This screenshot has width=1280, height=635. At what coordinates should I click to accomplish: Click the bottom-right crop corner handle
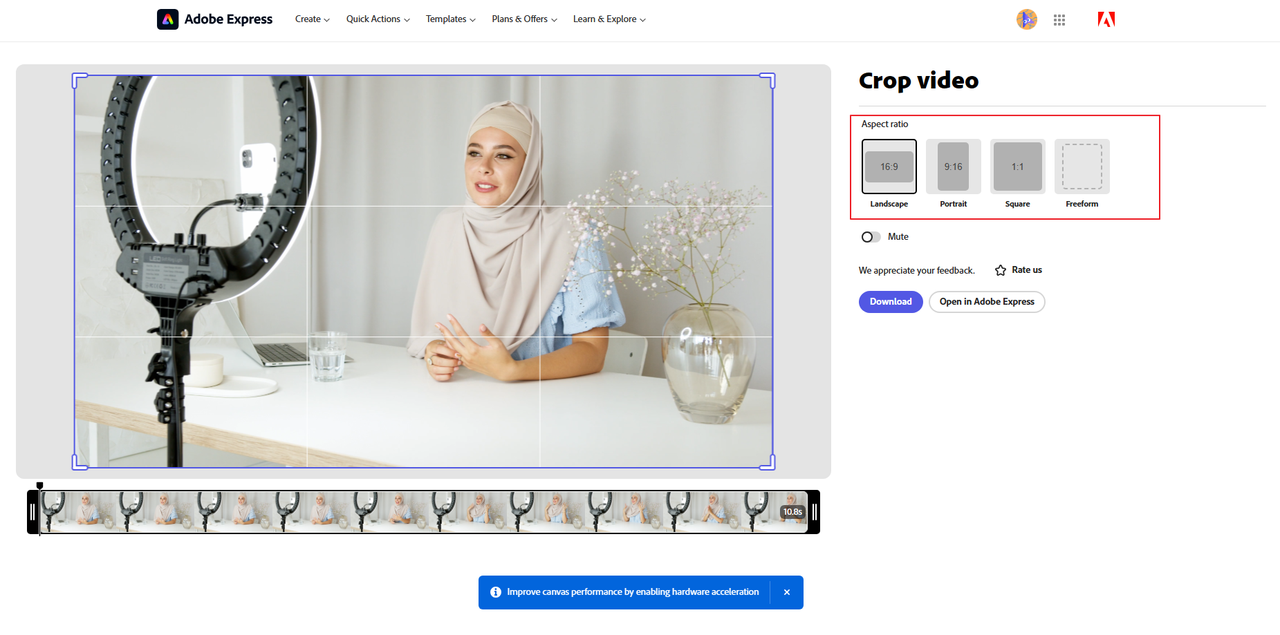pos(767,462)
